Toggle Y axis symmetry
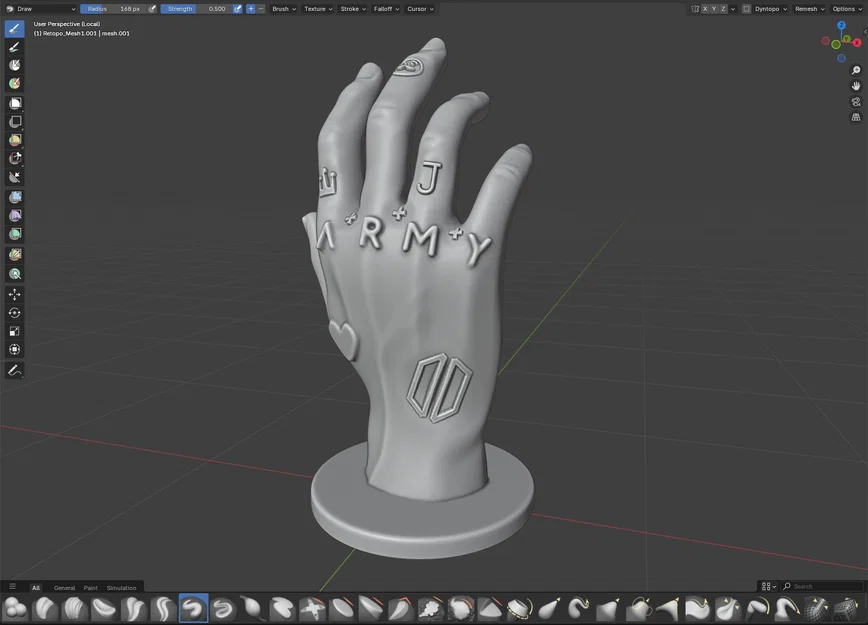Image resolution: width=868 pixels, height=625 pixels. tap(714, 9)
